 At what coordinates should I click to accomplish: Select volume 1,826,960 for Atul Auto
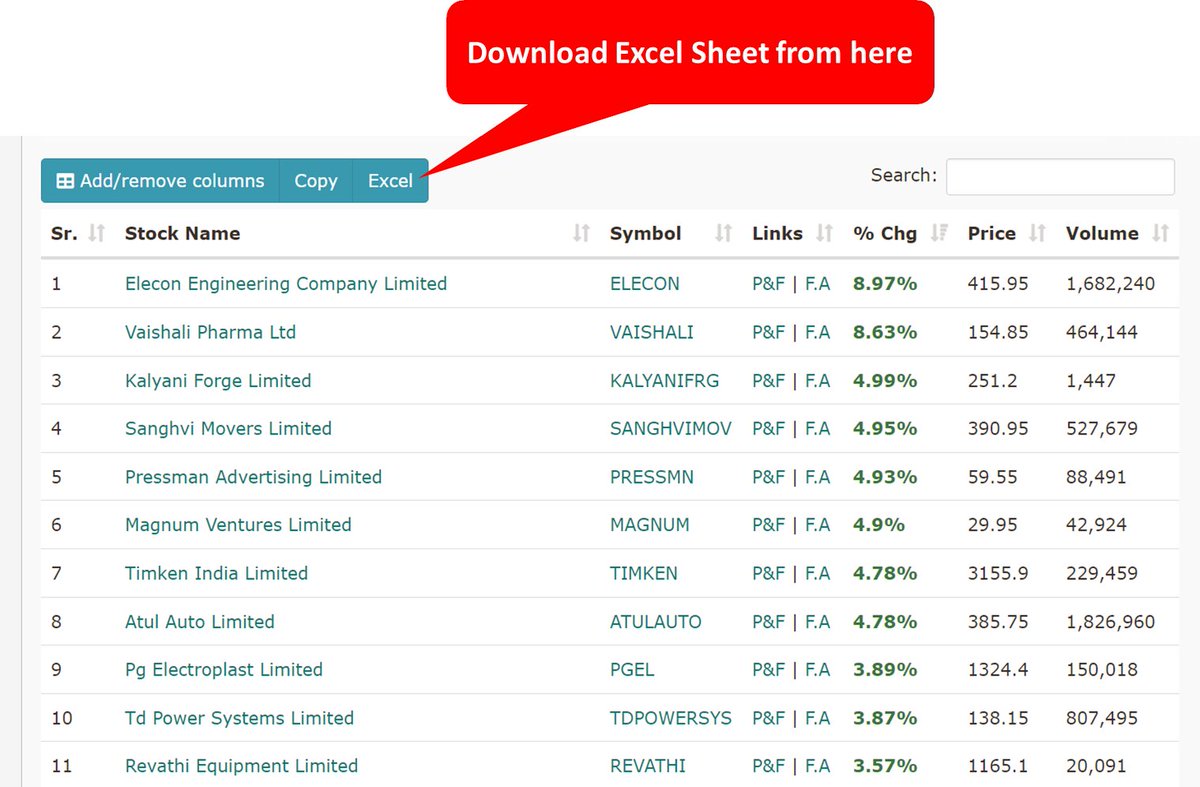[1110, 621]
